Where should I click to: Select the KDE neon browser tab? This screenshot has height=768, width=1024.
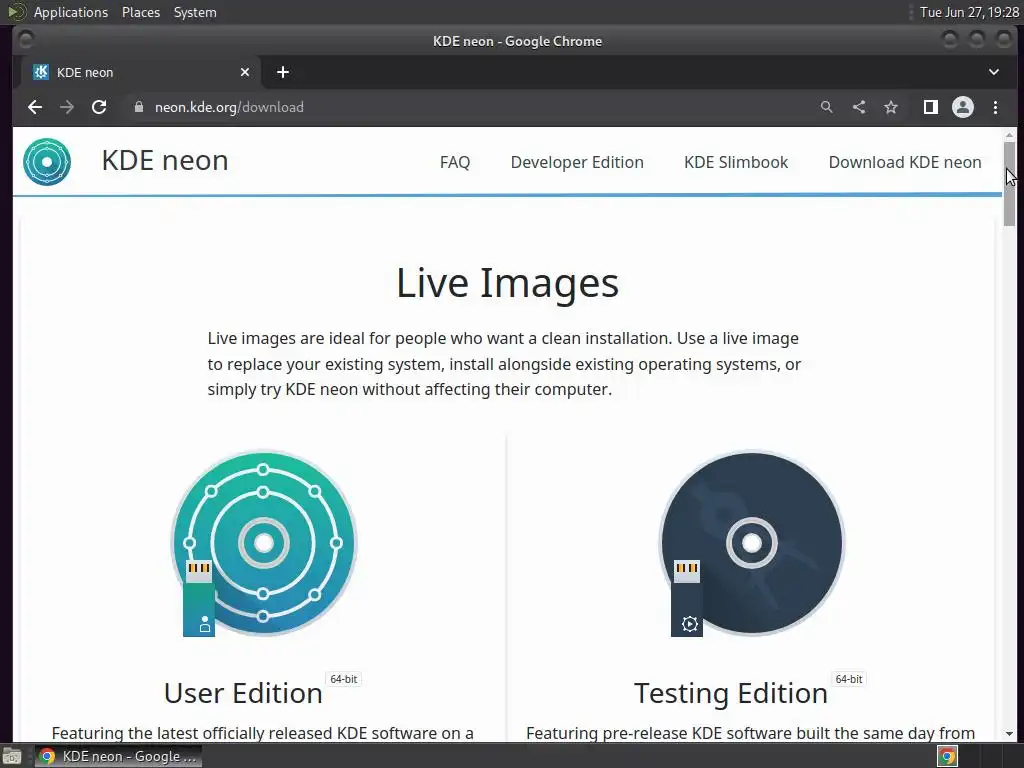(140, 72)
